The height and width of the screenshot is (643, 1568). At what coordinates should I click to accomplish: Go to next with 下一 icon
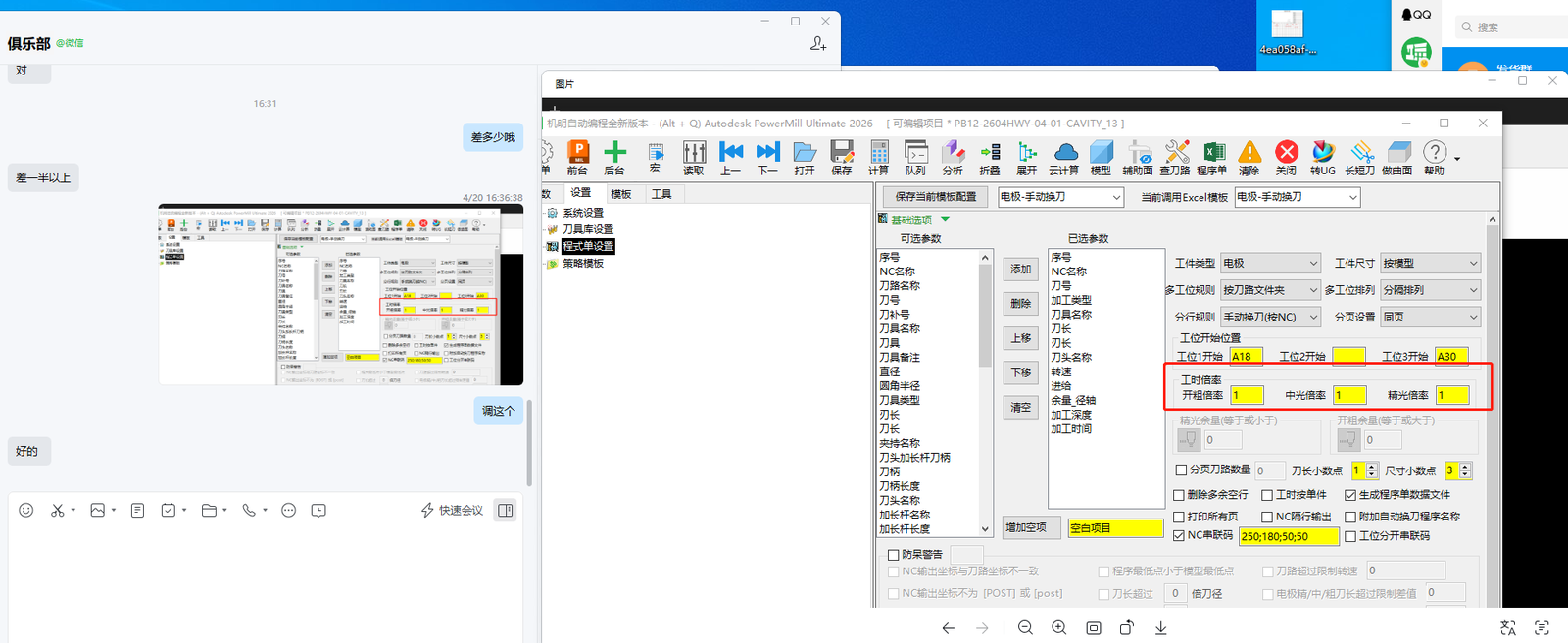coord(768,157)
